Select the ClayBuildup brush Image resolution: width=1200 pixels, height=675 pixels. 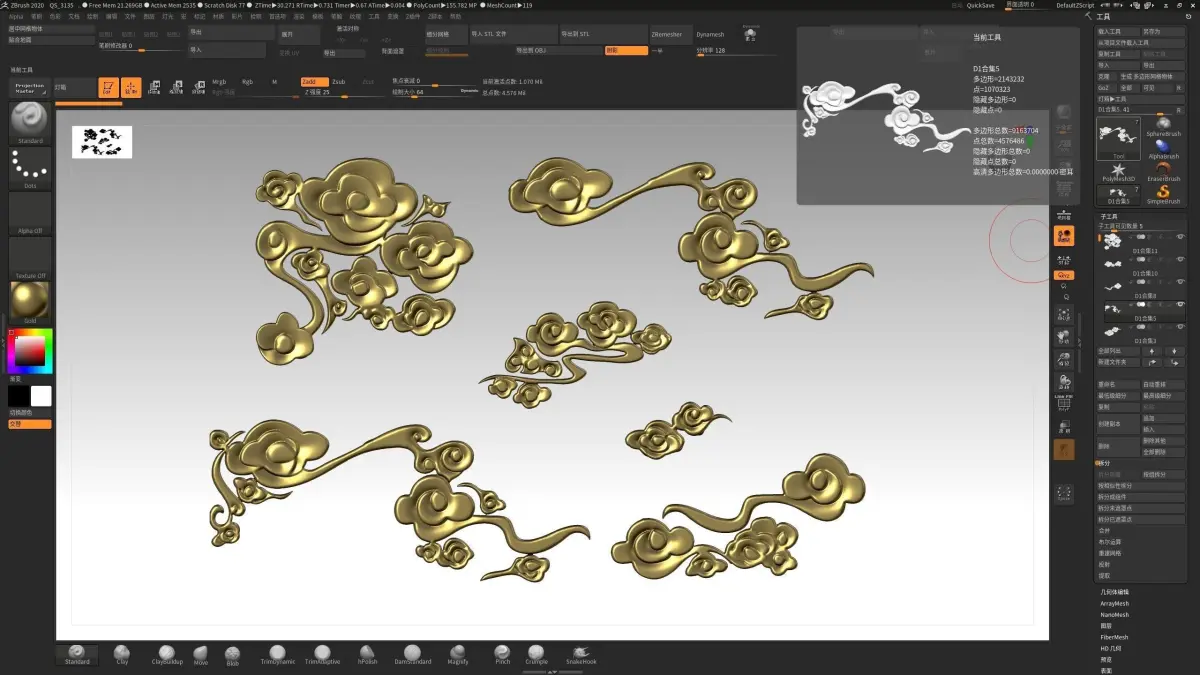pos(167,655)
